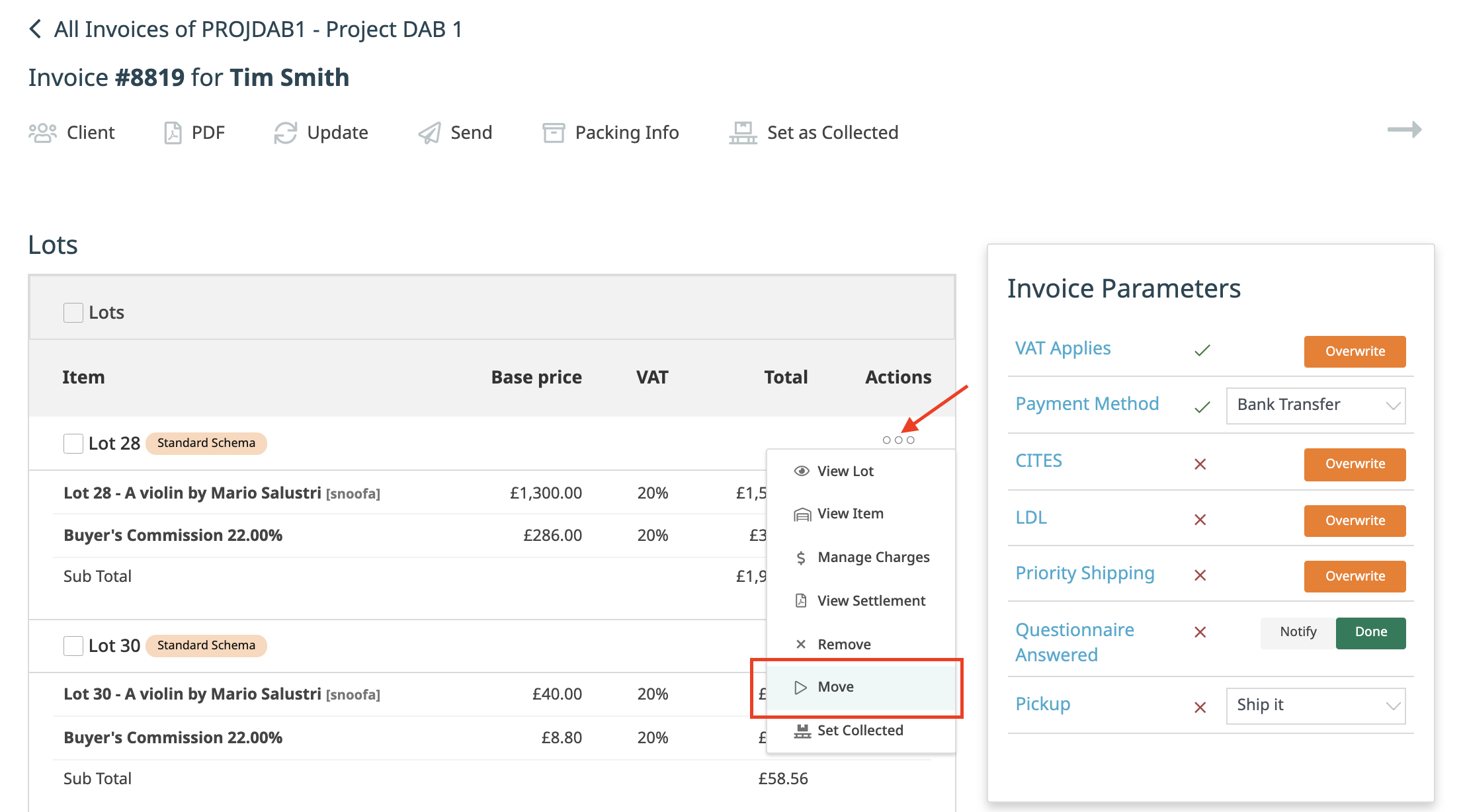
Task: Toggle the select-all Lots checkbox
Action: (73, 312)
